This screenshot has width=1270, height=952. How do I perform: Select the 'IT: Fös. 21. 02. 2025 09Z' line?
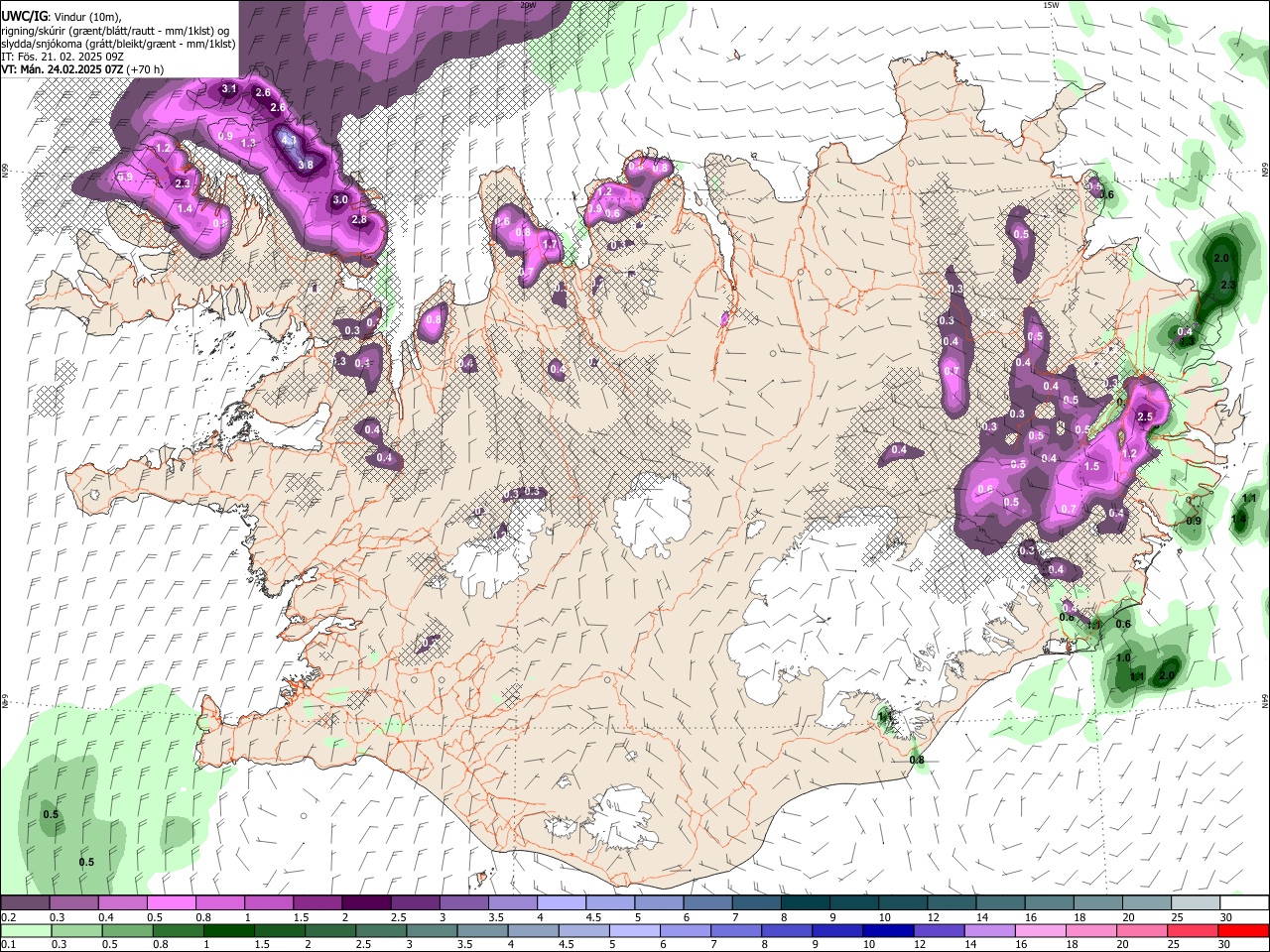tap(63, 57)
